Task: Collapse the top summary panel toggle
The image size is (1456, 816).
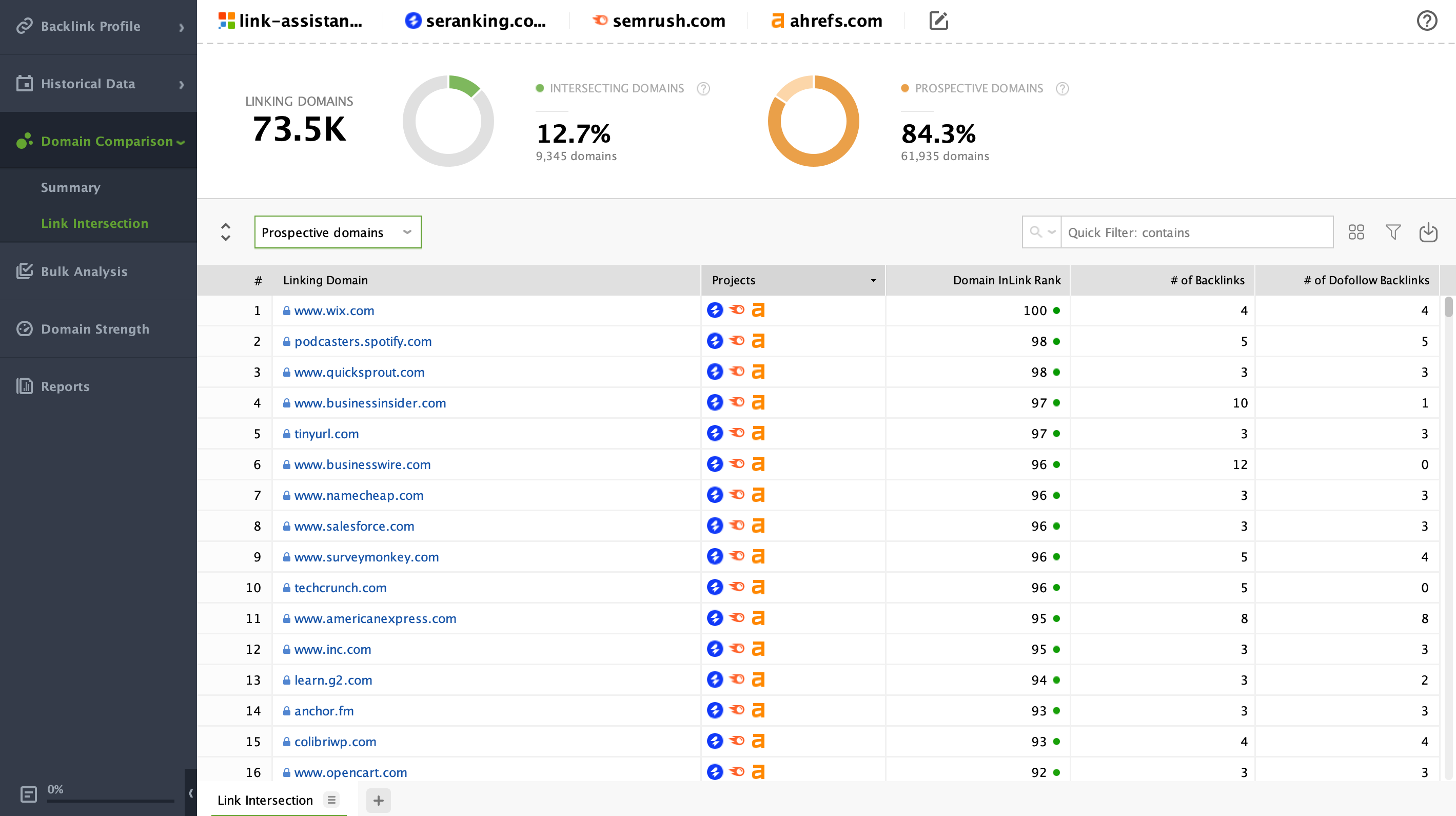Action: tap(226, 232)
